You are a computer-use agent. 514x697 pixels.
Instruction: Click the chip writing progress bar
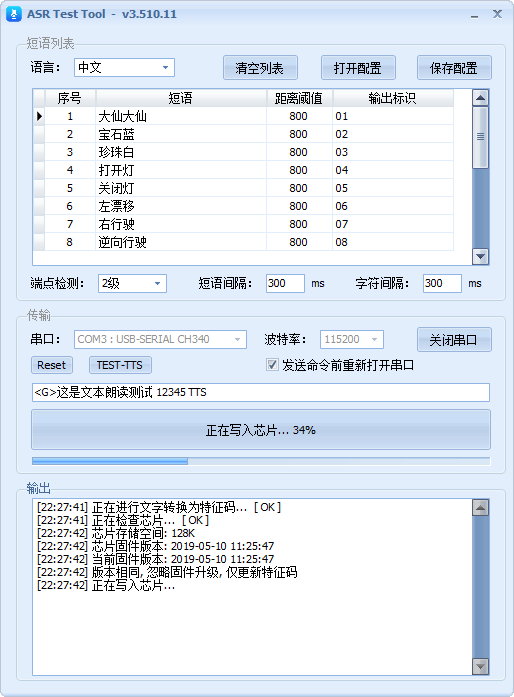coord(261,461)
